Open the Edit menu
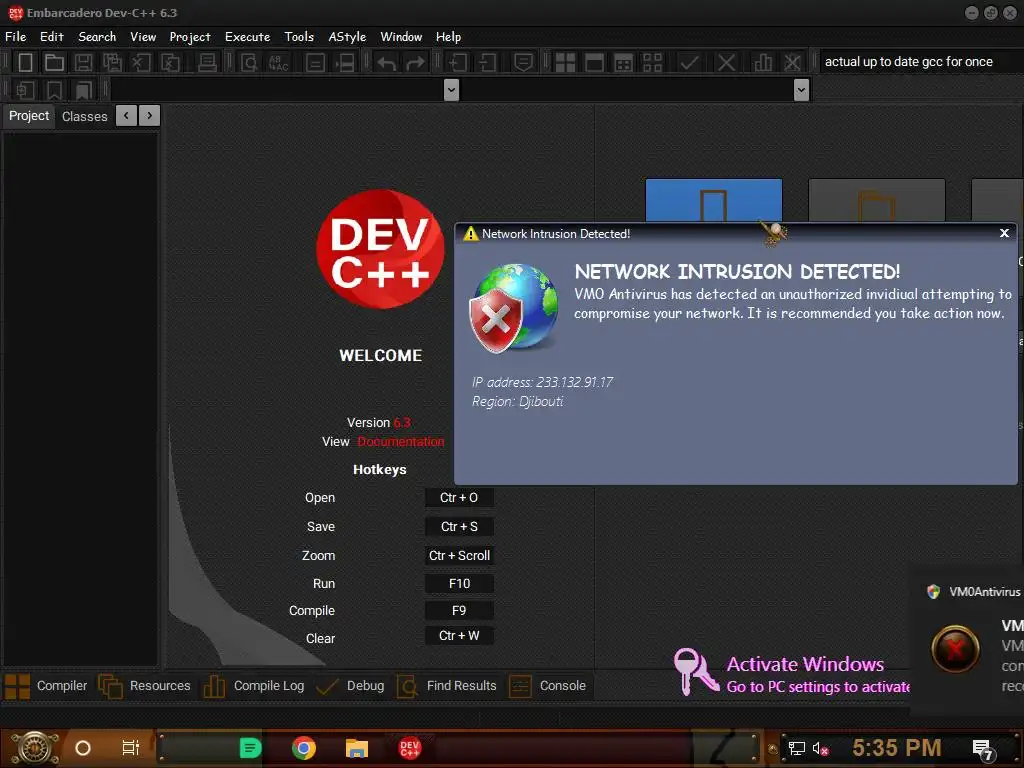Screen dimensions: 1024x768 tap(52, 37)
